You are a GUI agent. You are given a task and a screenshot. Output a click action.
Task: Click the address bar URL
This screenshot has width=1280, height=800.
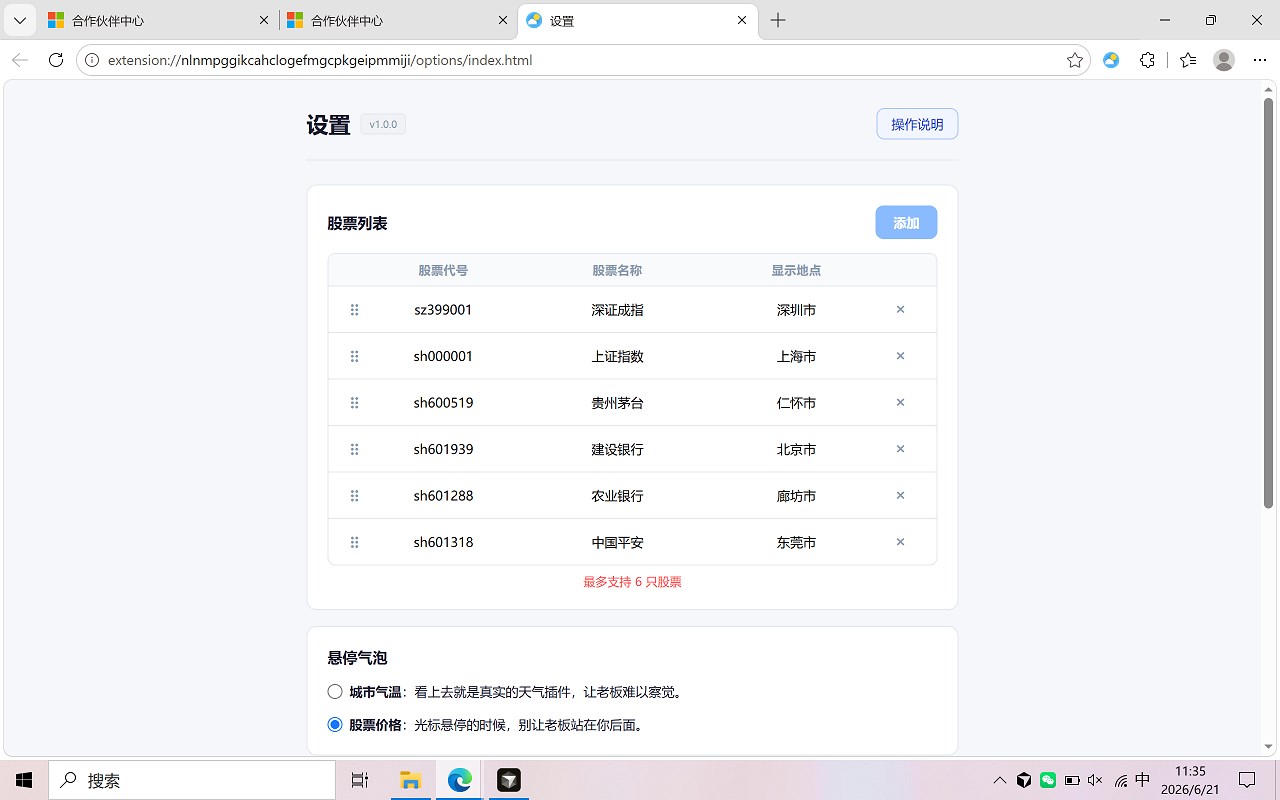click(320, 60)
